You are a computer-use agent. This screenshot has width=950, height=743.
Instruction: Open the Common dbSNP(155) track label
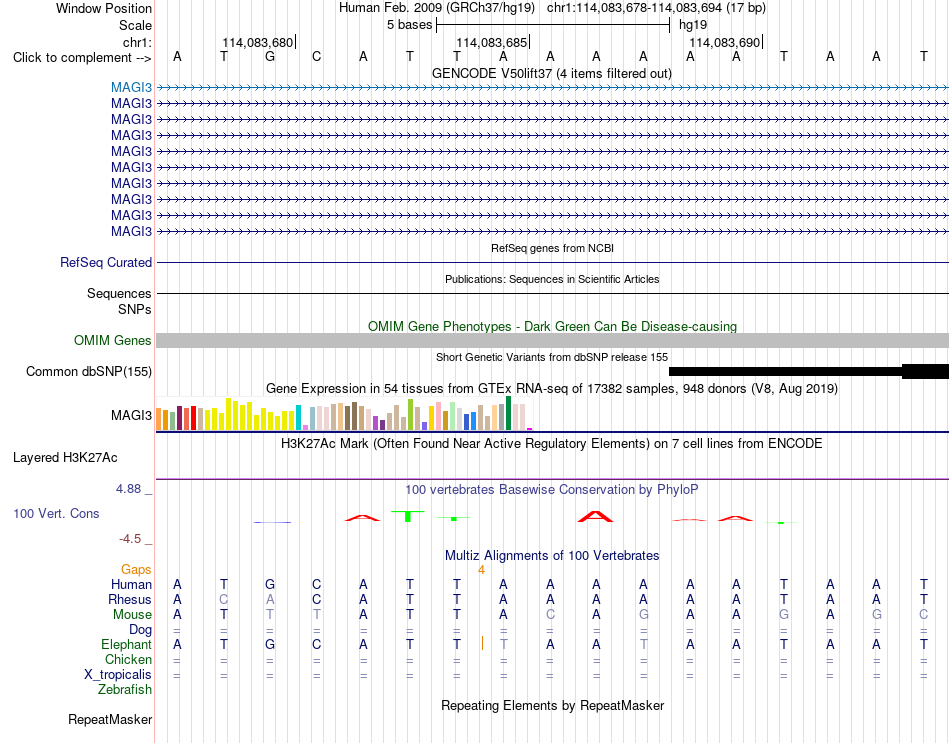click(88, 372)
